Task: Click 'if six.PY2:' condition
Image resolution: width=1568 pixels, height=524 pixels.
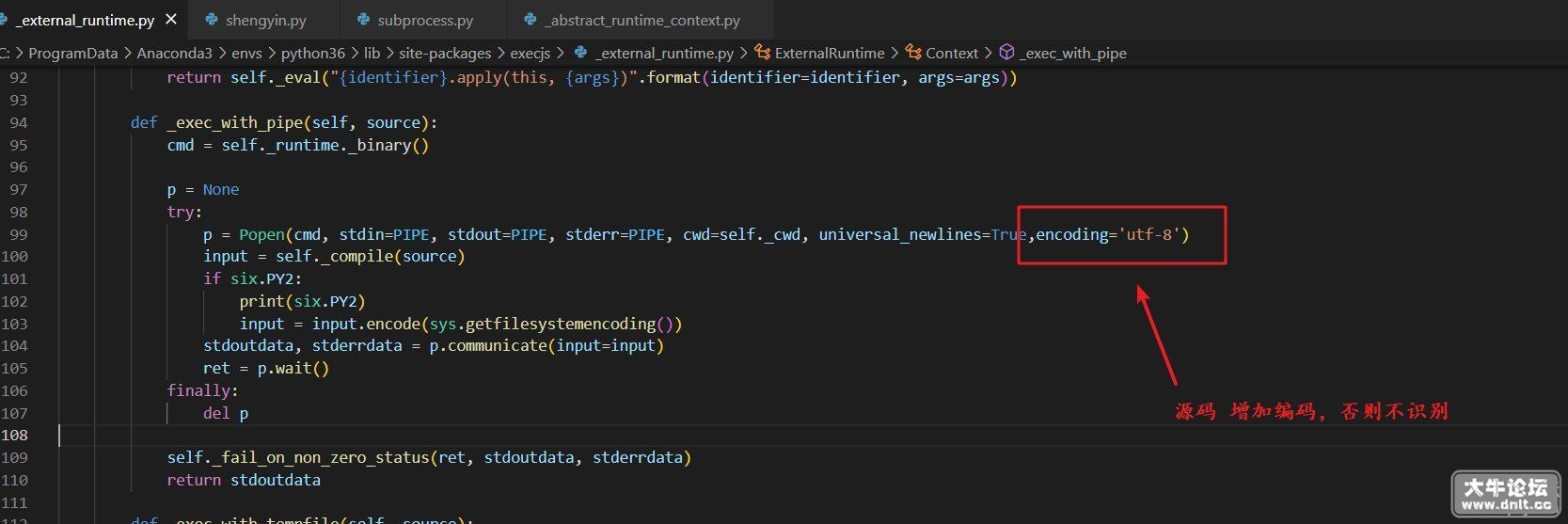Action: pyautogui.click(x=253, y=278)
